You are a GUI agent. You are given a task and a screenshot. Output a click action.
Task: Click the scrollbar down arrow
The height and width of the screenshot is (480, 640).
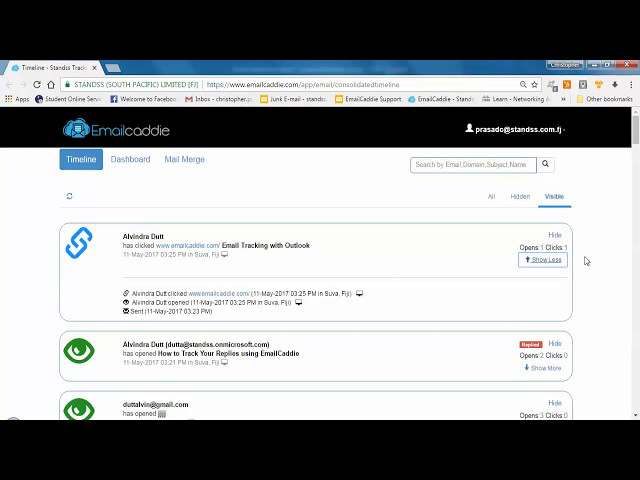coord(636,415)
